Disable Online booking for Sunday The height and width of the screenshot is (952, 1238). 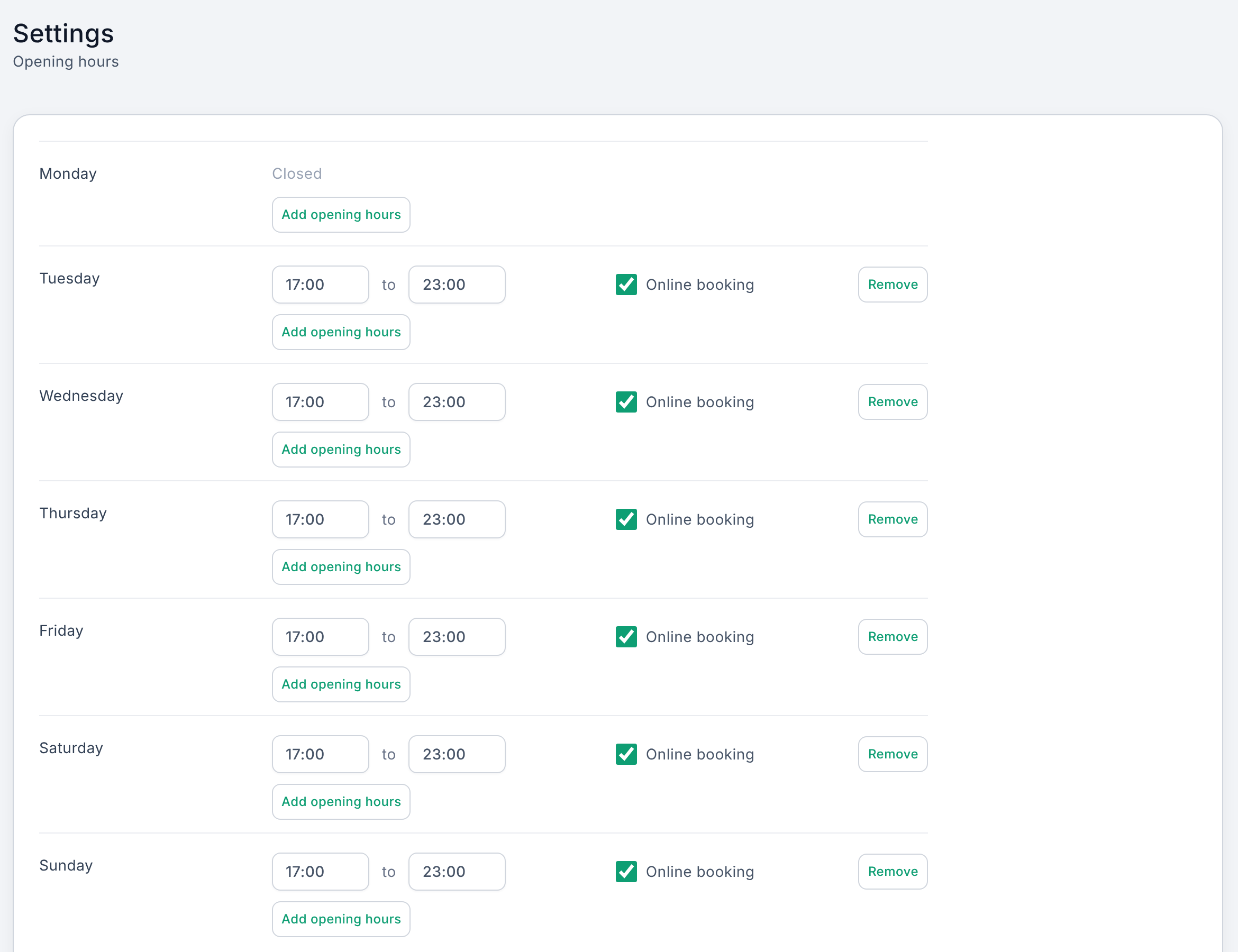click(626, 871)
